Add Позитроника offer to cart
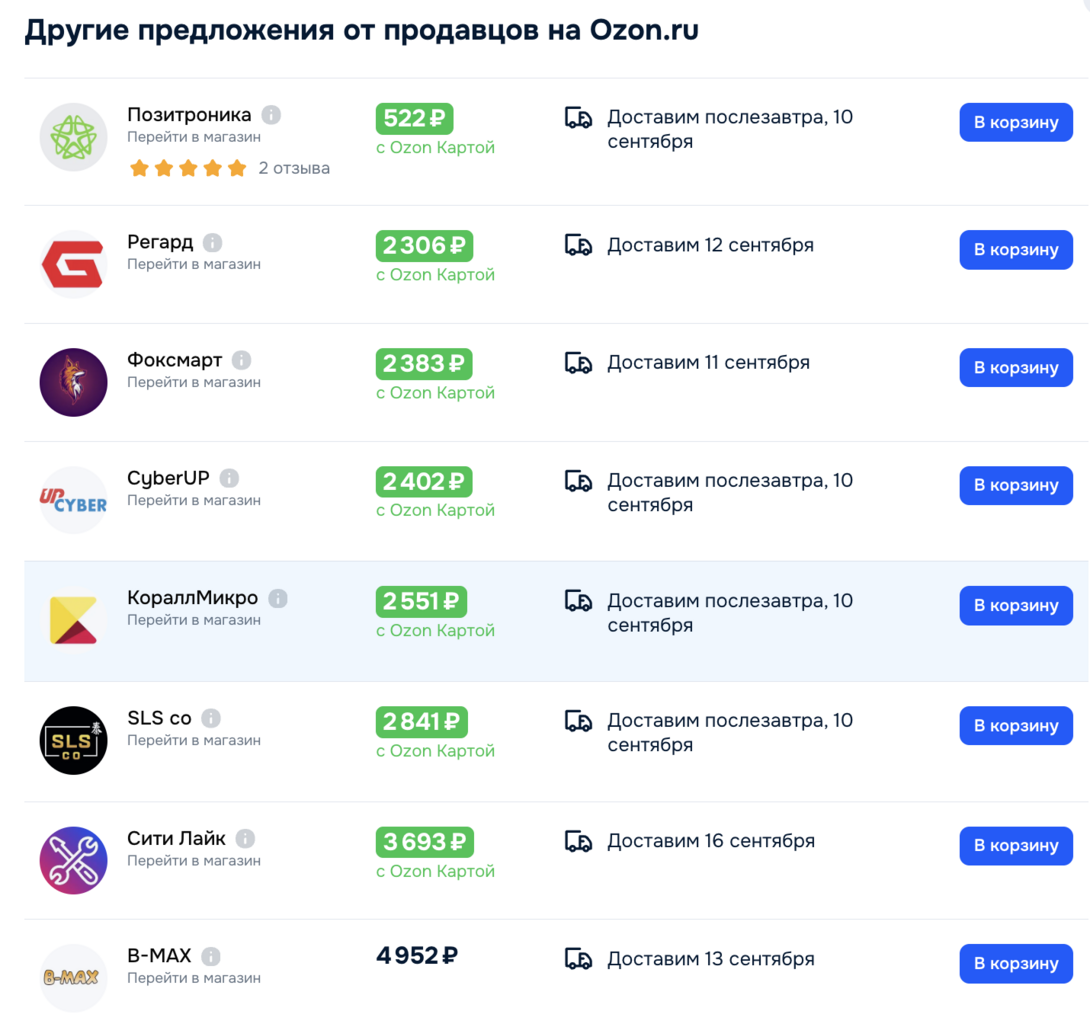The height and width of the screenshot is (1027, 1090). tap(1016, 122)
